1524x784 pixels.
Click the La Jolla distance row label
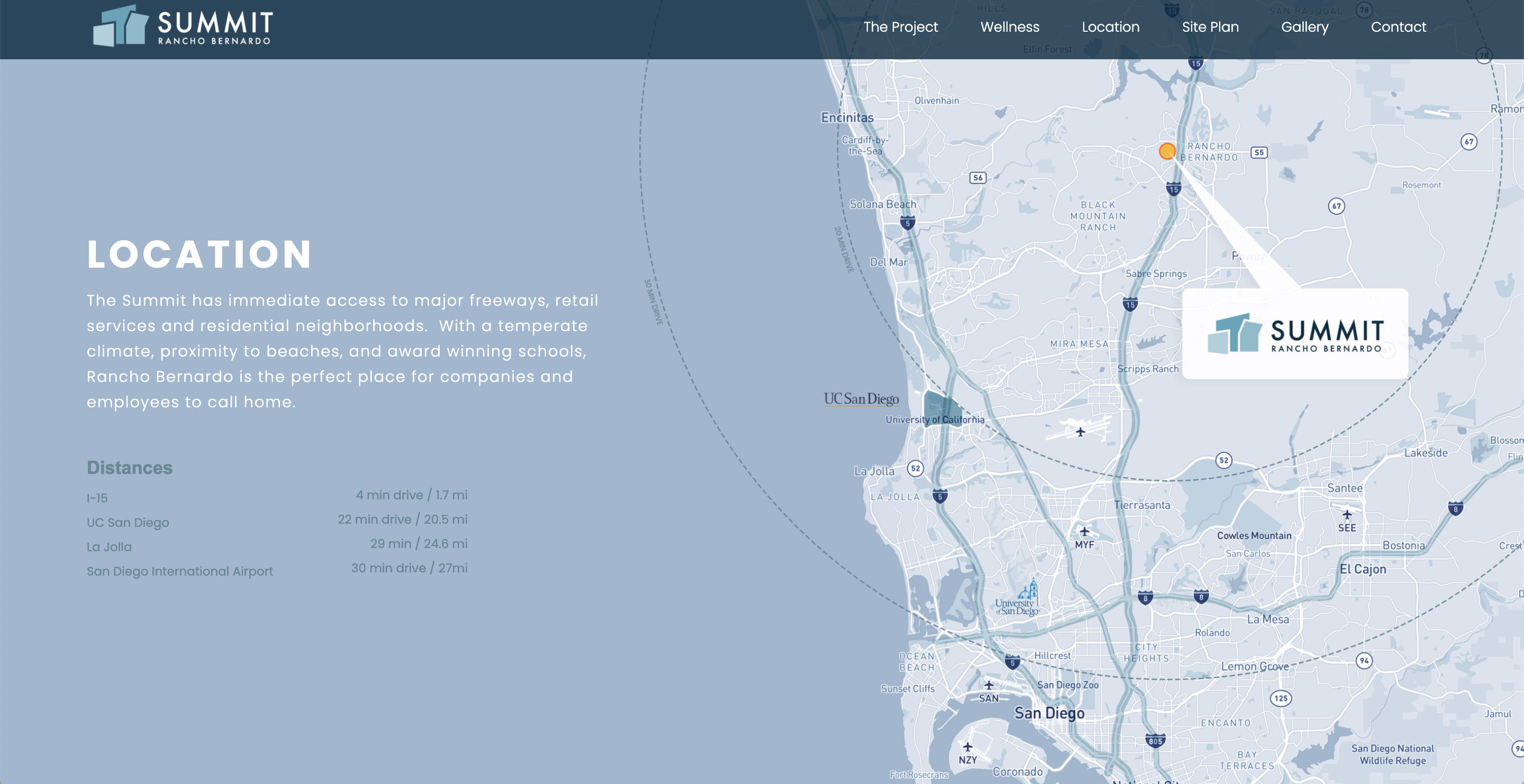109,547
